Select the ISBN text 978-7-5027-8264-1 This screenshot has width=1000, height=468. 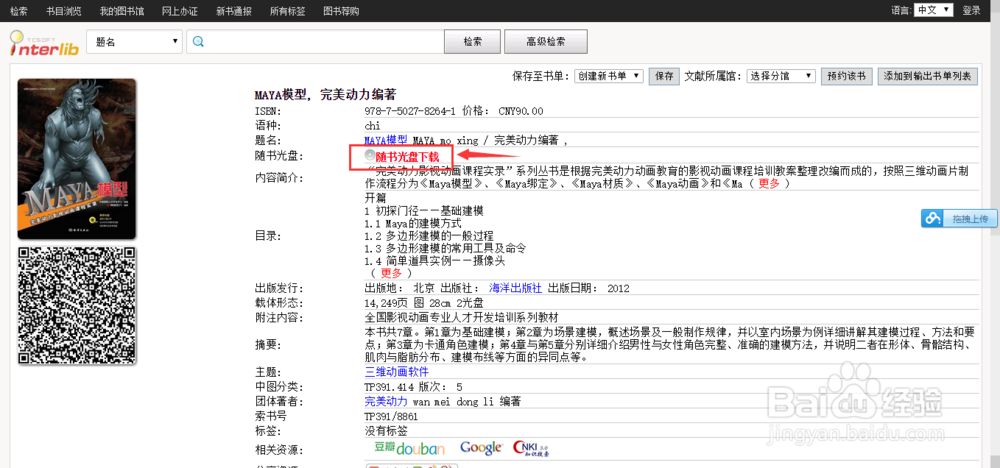(x=409, y=111)
